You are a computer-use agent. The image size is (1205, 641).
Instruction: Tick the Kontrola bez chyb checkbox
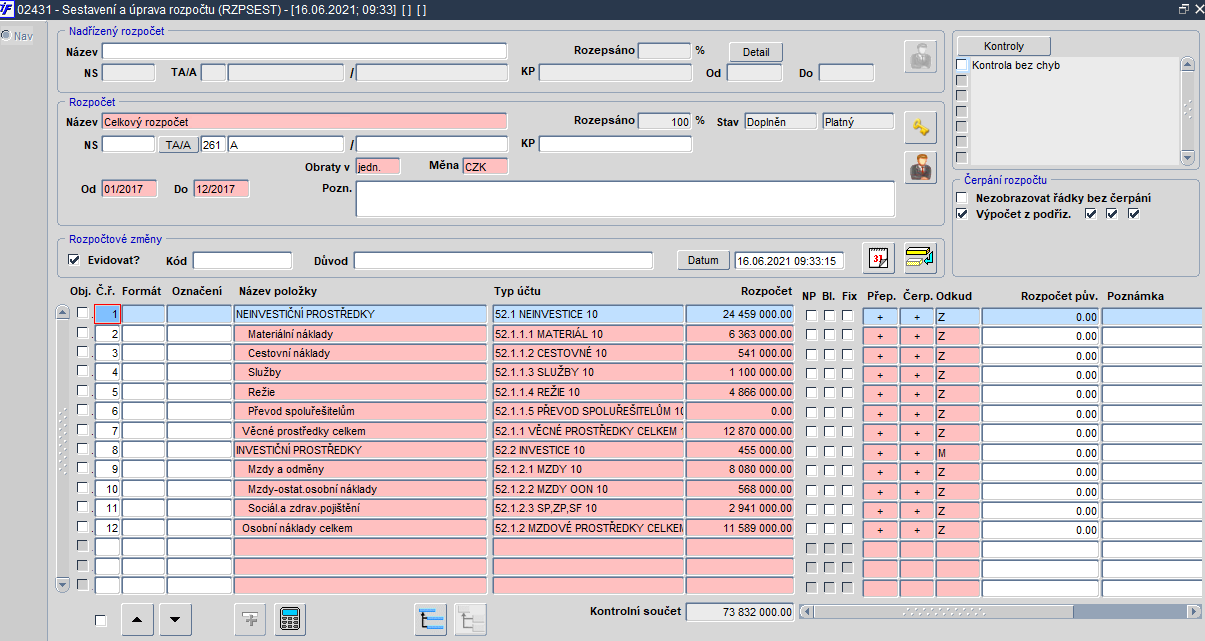click(x=962, y=65)
